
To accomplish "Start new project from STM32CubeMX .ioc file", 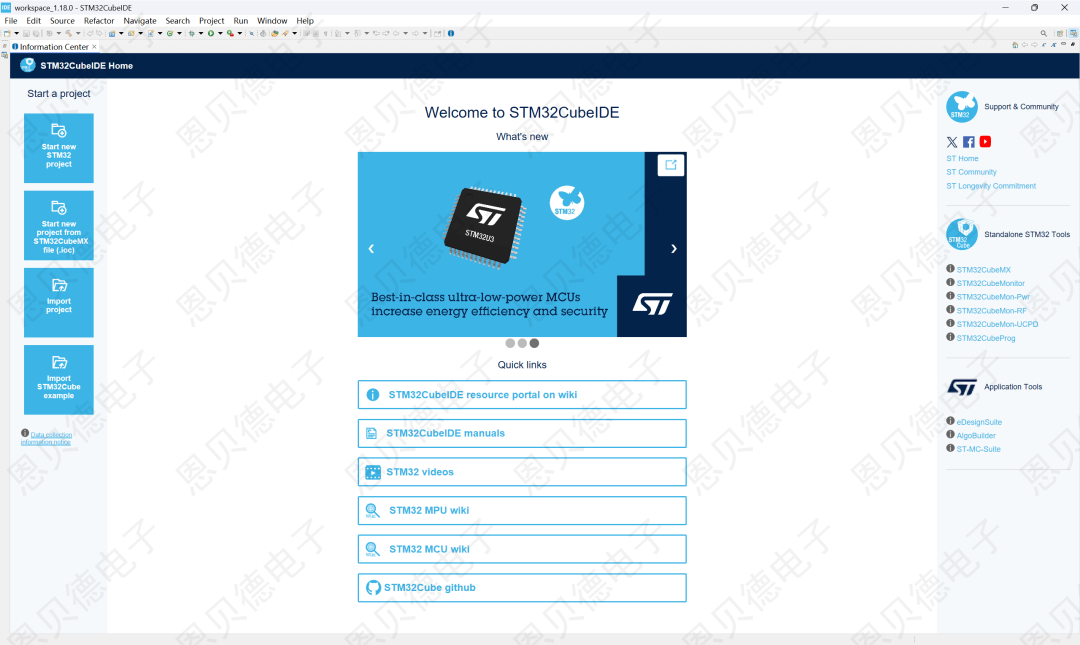I will pos(59,225).
